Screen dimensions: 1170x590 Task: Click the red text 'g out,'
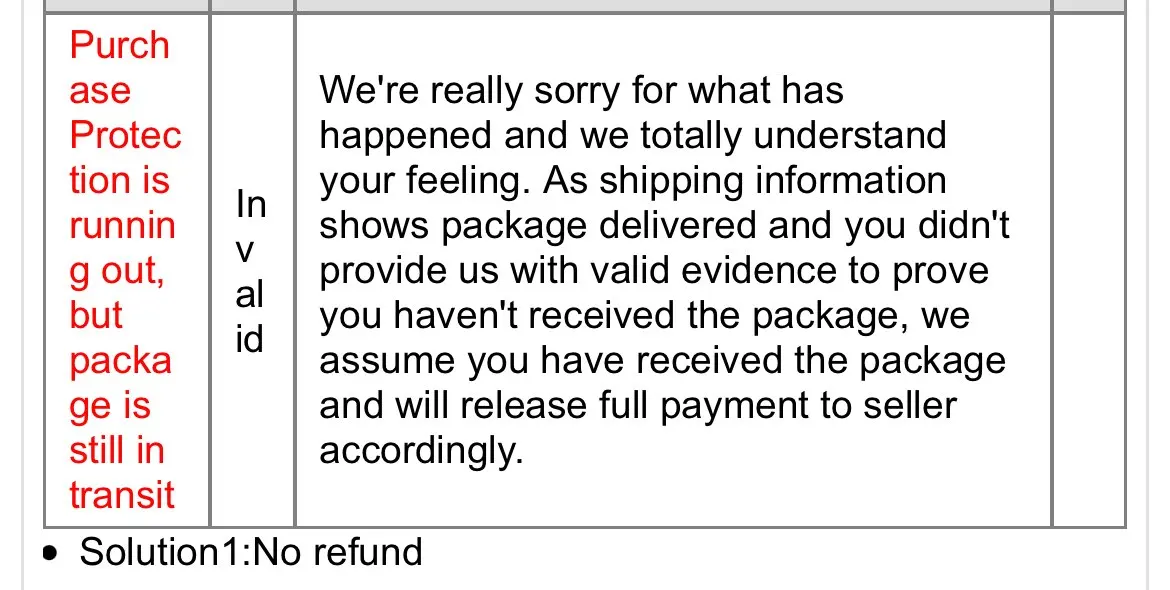117,272
